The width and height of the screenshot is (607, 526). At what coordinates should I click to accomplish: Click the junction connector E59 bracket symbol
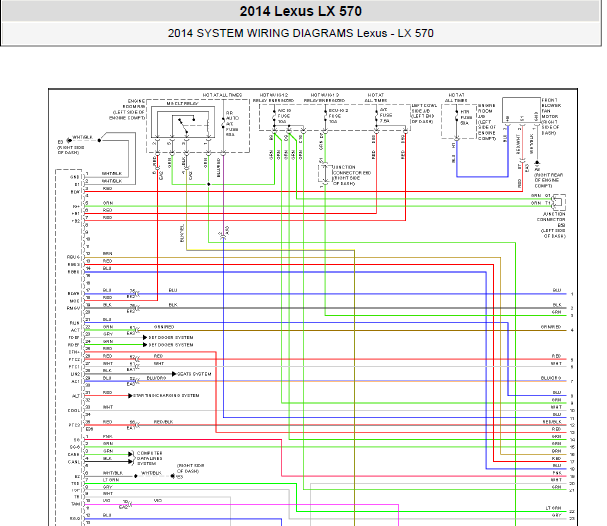point(559,202)
